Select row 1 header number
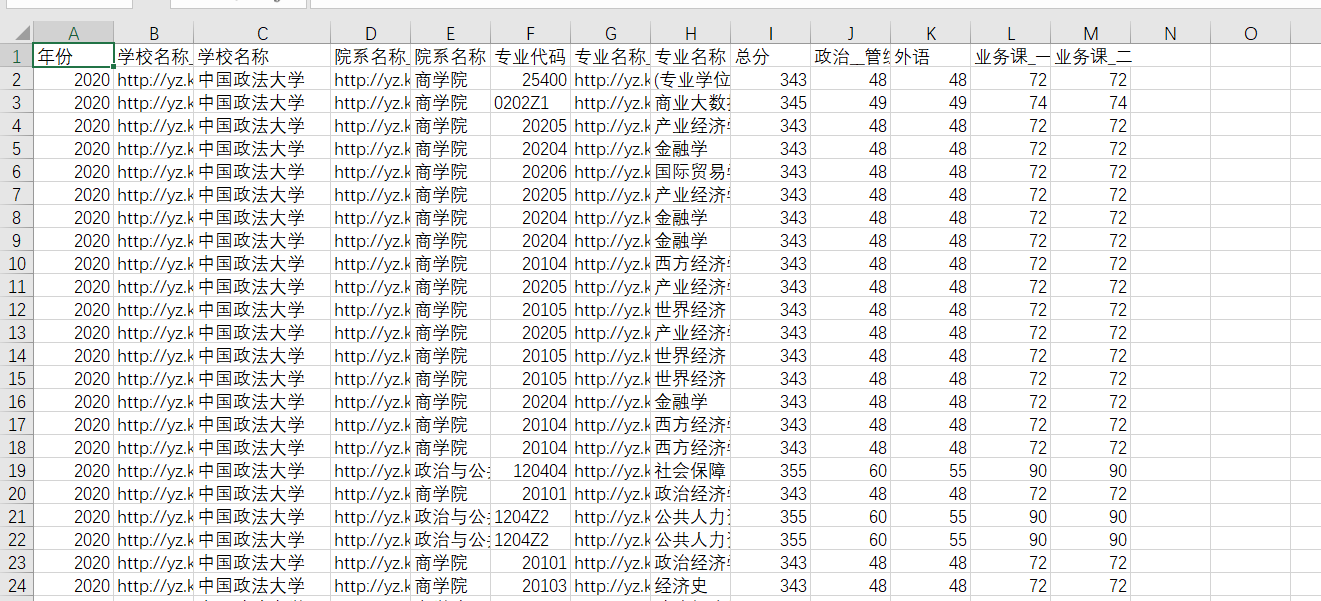1321x601 pixels. point(17,56)
